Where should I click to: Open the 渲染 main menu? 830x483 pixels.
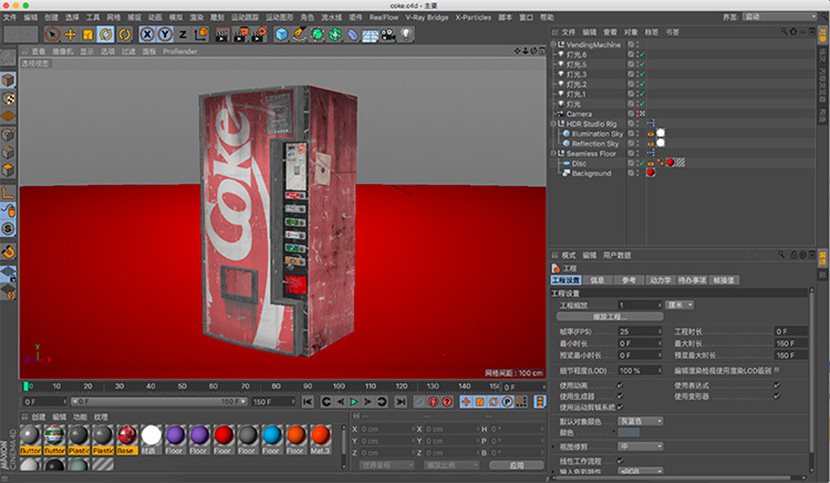click(196, 17)
